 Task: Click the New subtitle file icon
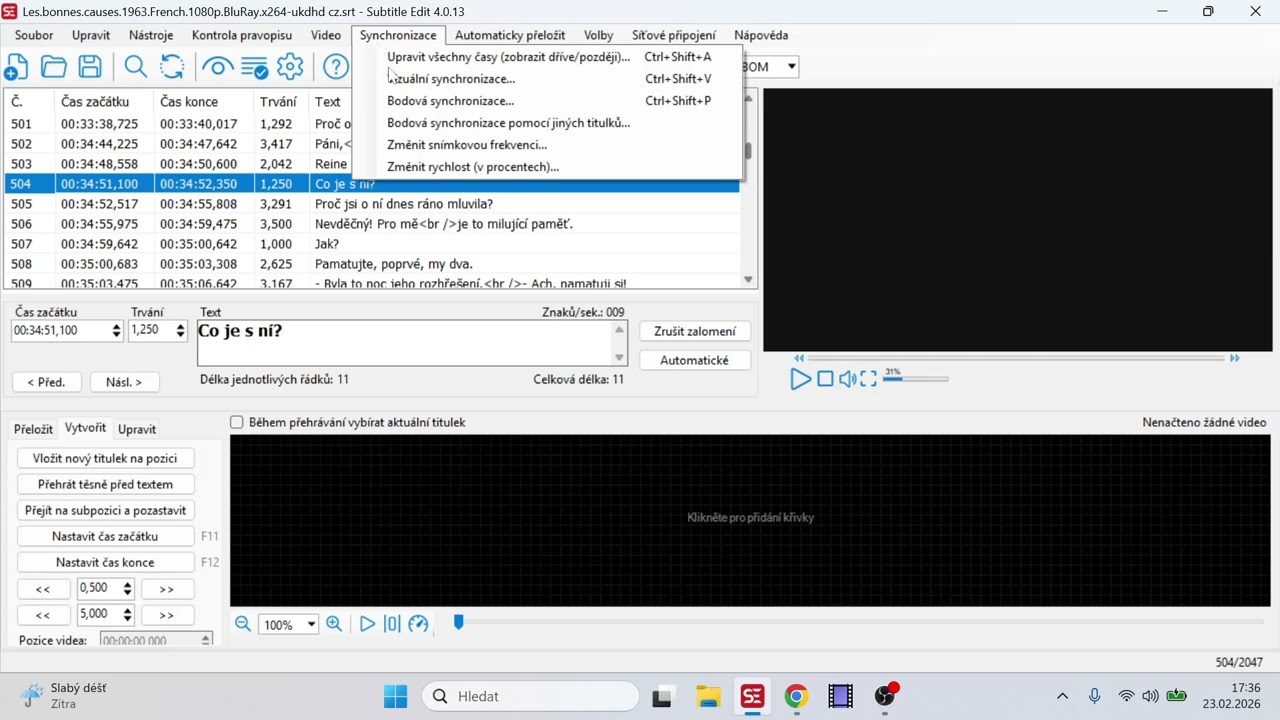pyautogui.click(x=16, y=67)
